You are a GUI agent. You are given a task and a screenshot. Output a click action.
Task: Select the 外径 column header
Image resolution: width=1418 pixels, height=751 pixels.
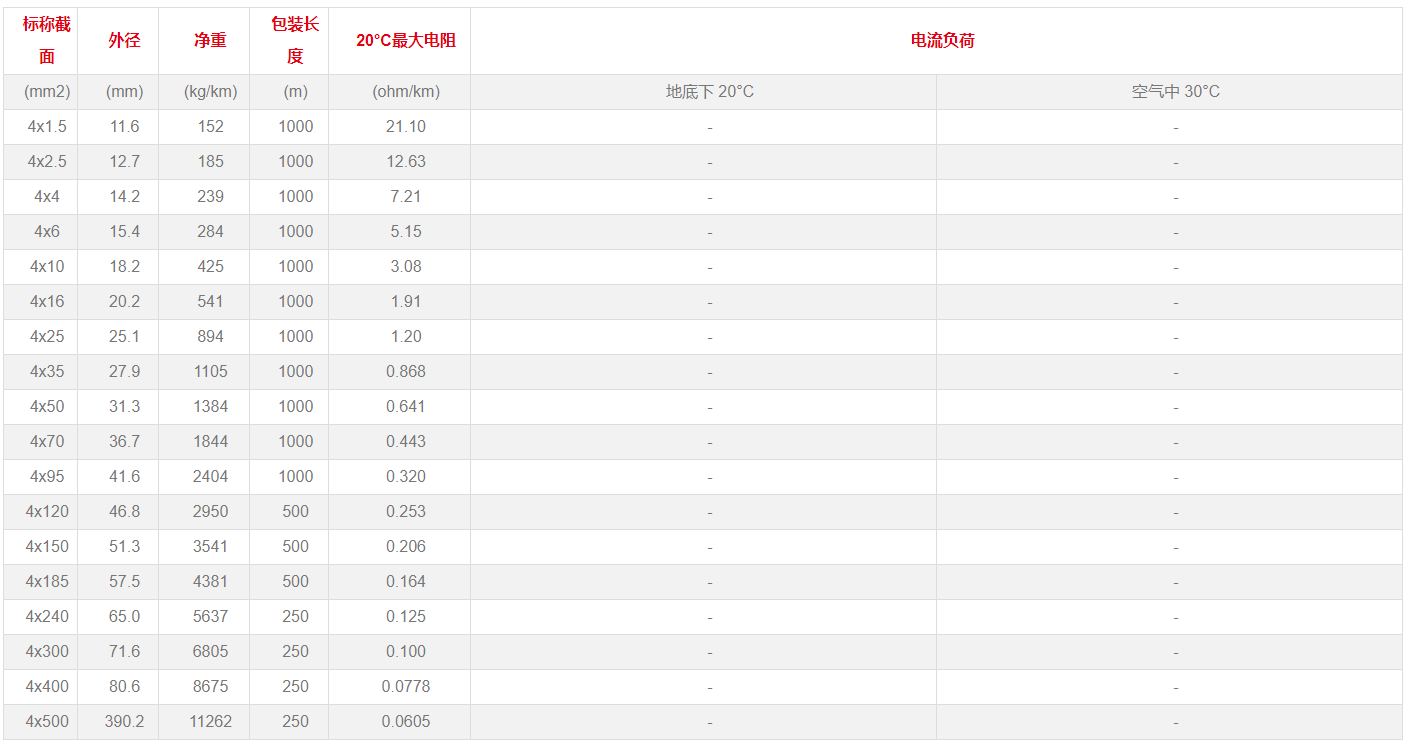pyautogui.click(x=124, y=40)
